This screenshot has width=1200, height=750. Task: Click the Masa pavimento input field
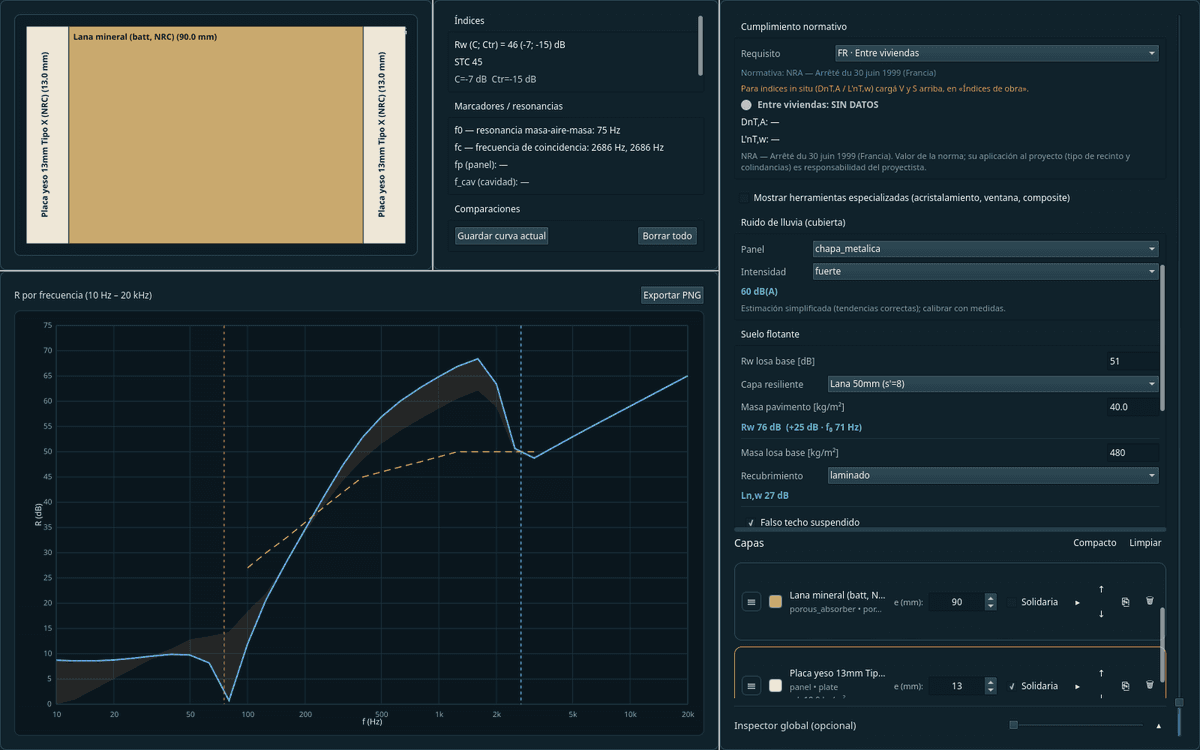click(x=1133, y=407)
